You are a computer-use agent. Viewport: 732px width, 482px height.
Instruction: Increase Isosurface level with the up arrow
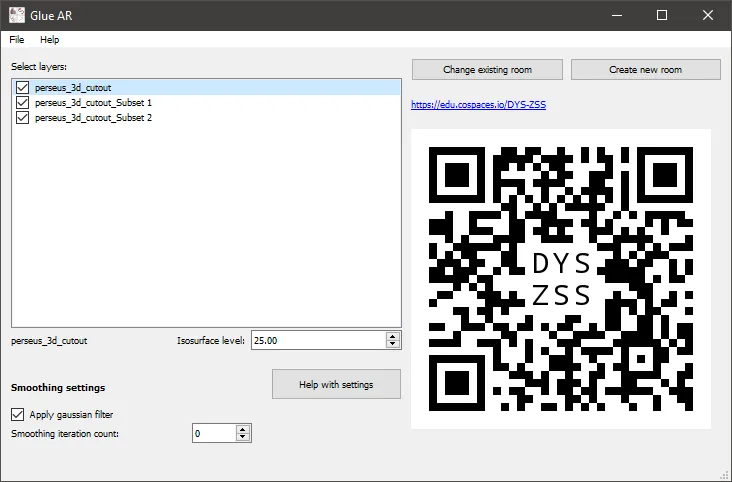point(393,336)
